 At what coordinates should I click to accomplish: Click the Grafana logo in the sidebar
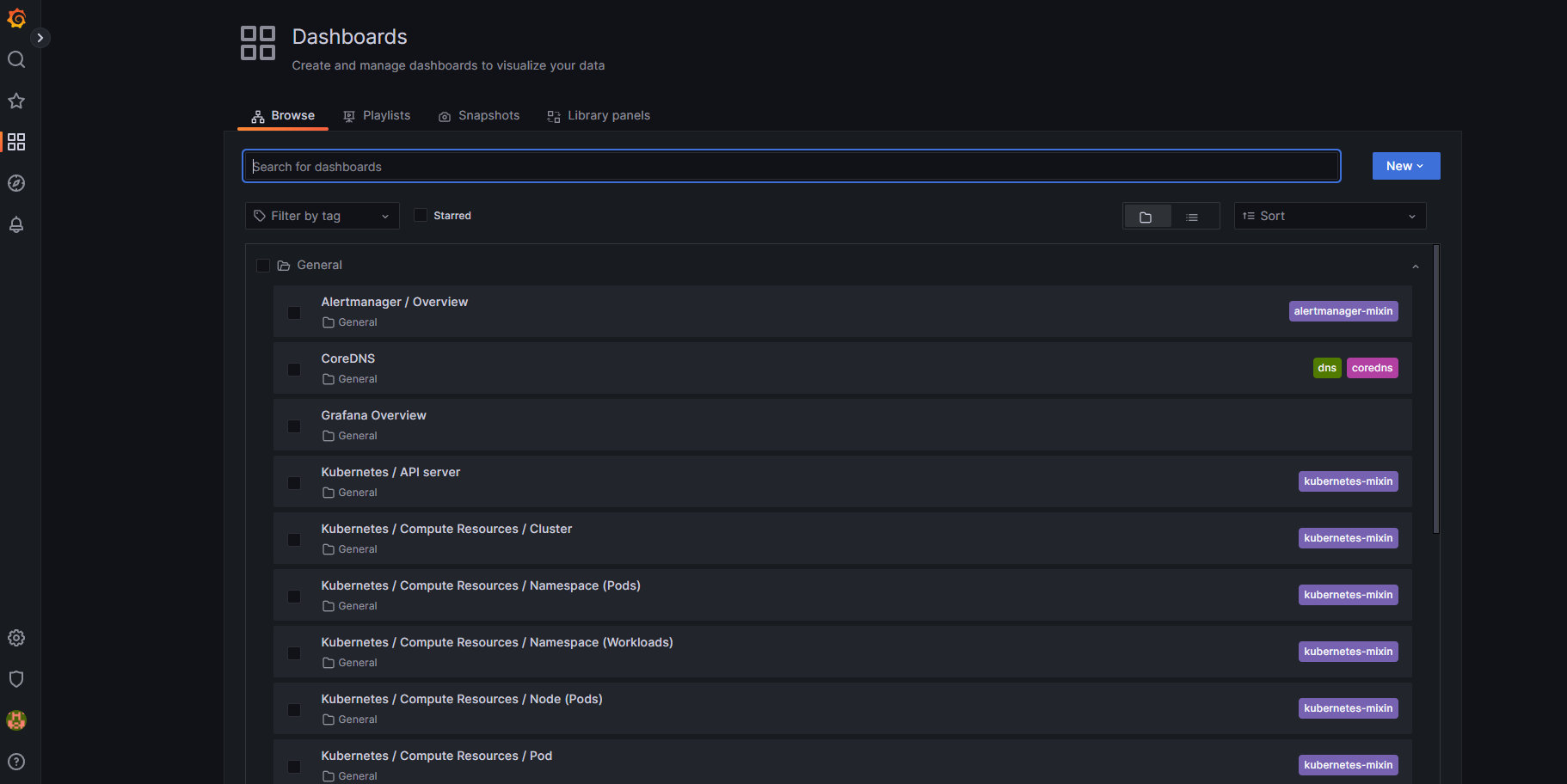point(16,18)
